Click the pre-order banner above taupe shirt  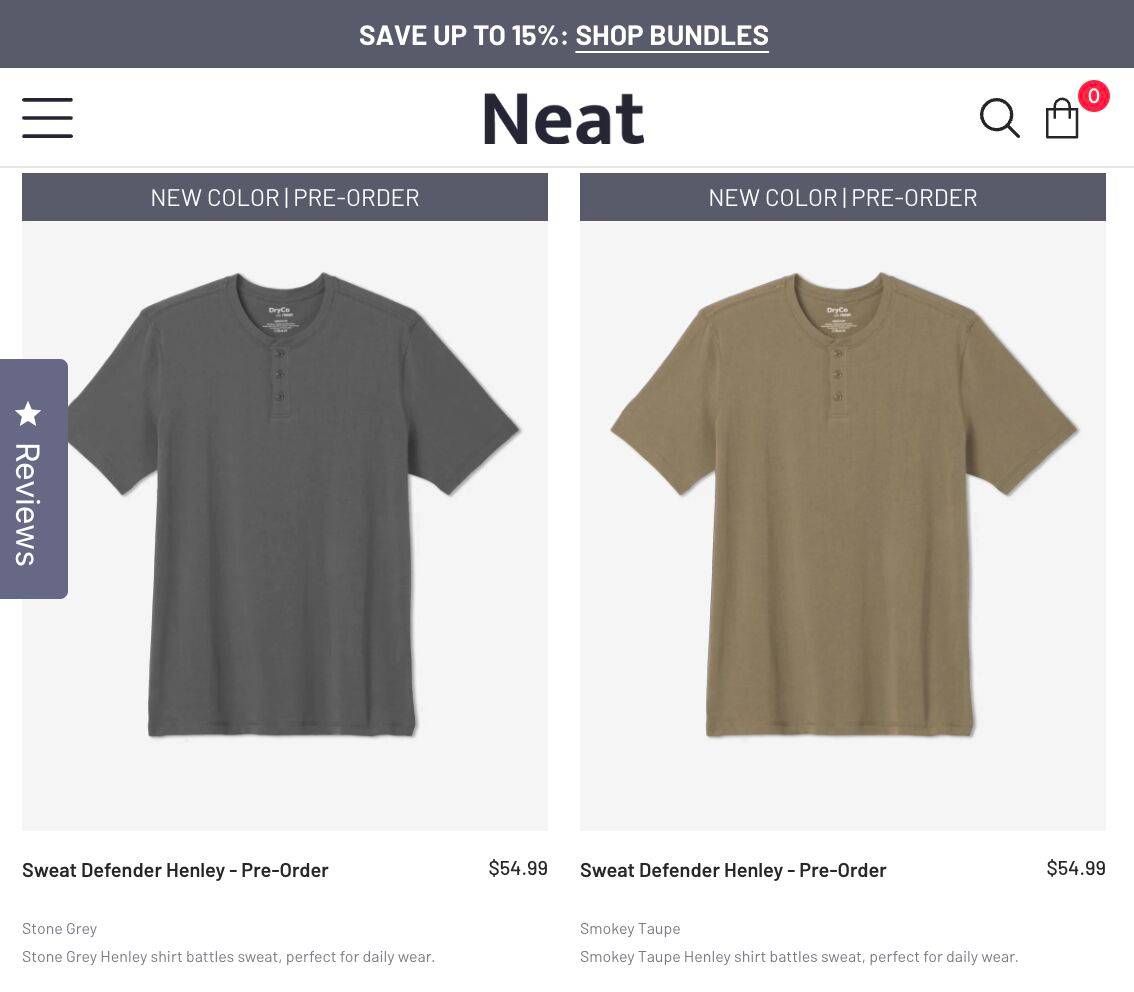point(843,197)
